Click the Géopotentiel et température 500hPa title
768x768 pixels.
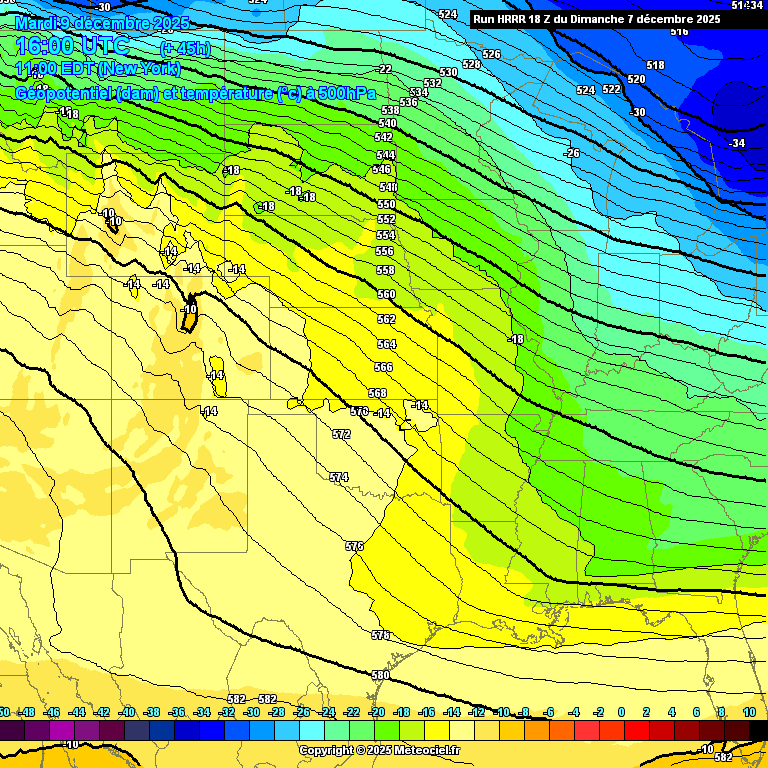183,93
